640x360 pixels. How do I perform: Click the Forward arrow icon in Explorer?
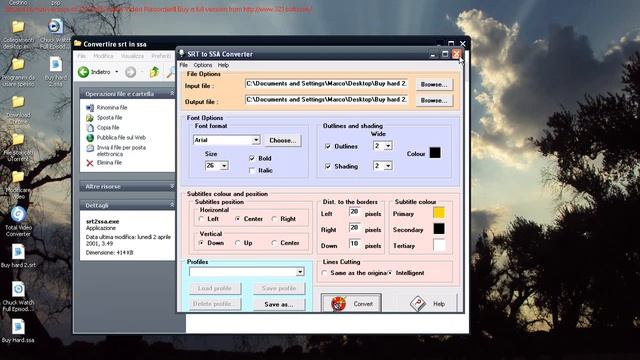click(130, 72)
